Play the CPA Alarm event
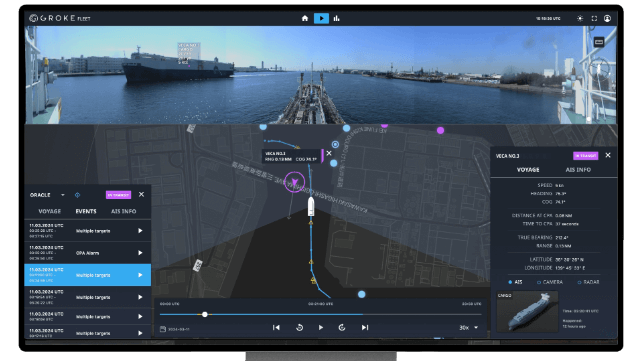Viewport: 643px width, 361px height. coord(140,253)
